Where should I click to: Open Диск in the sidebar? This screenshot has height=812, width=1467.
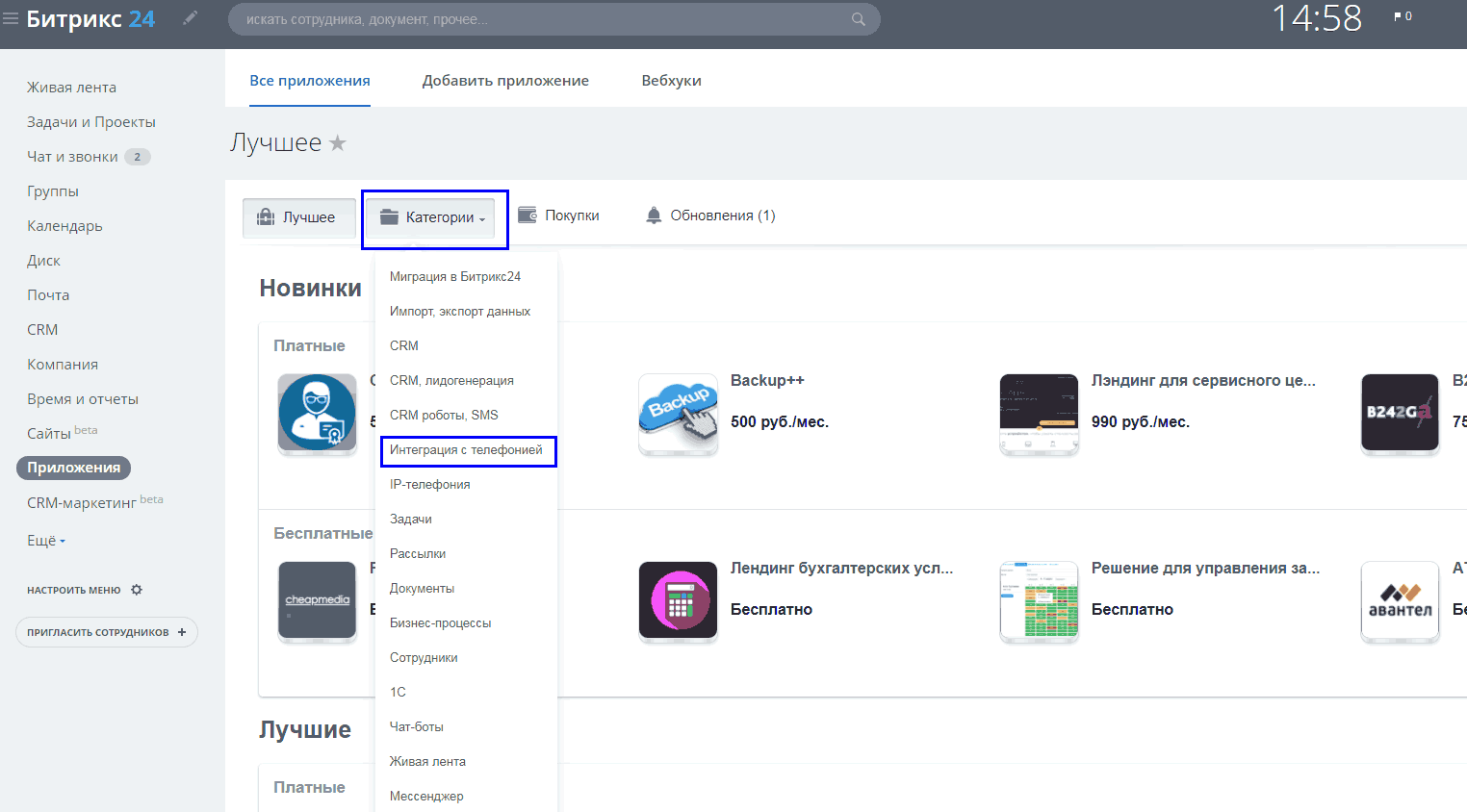pos(43,260)
